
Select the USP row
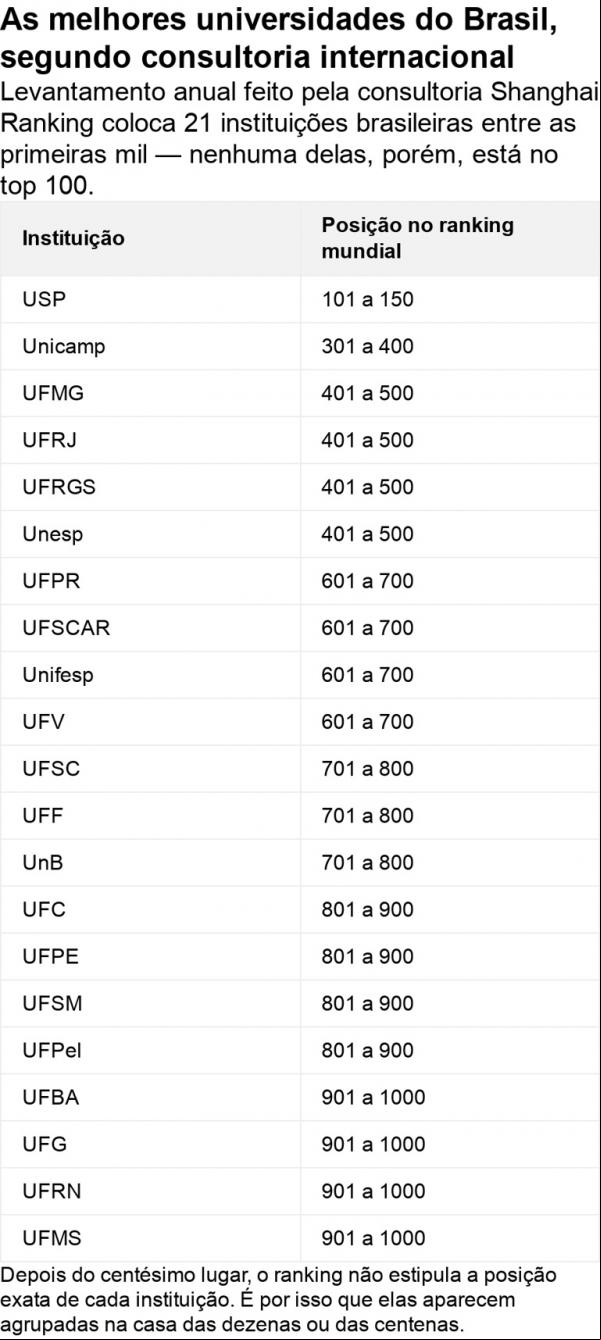tap(300, 299)
